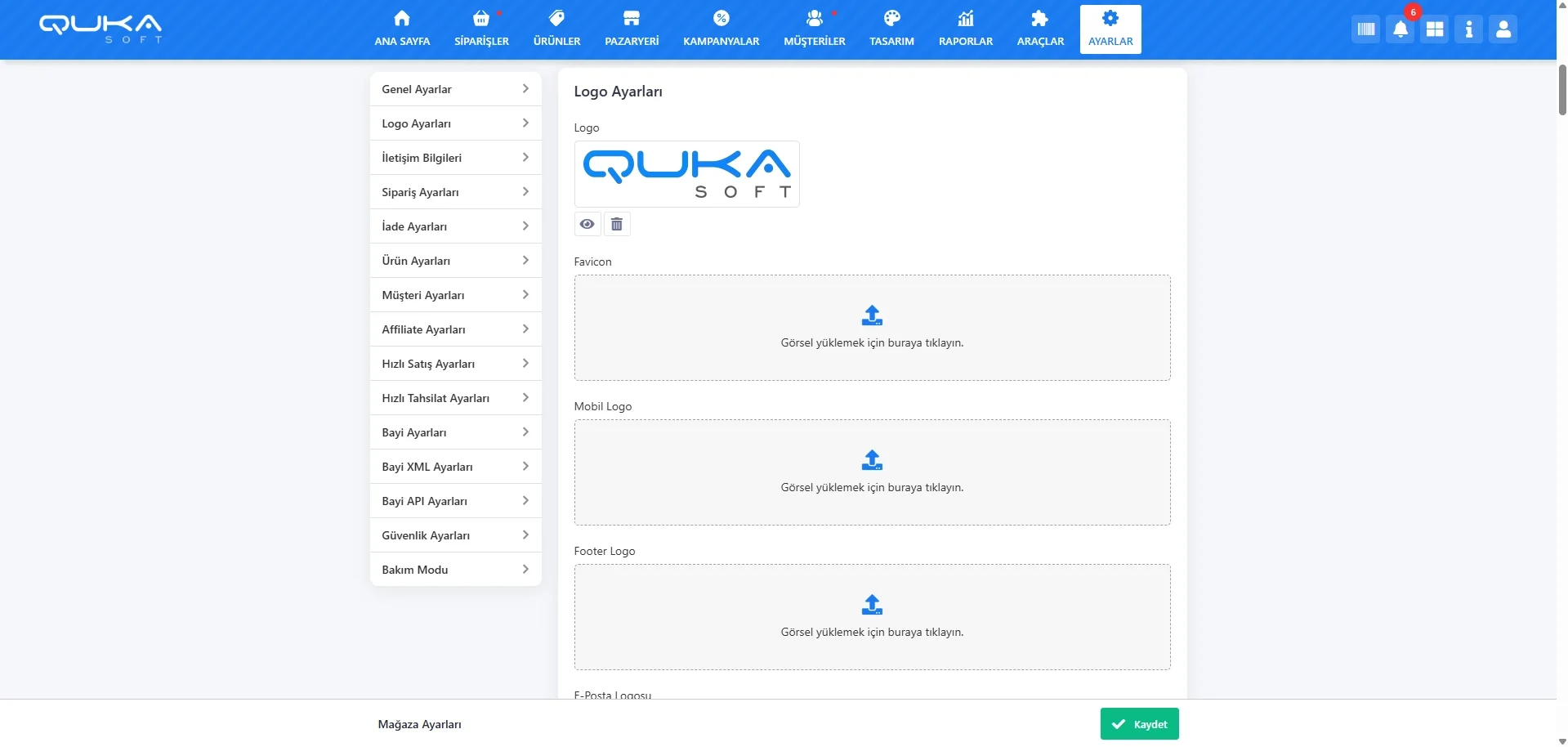The image size is (1568, 747).
Task: Expand Güvenlik Ayarları chevron
Action: (525, 535)
